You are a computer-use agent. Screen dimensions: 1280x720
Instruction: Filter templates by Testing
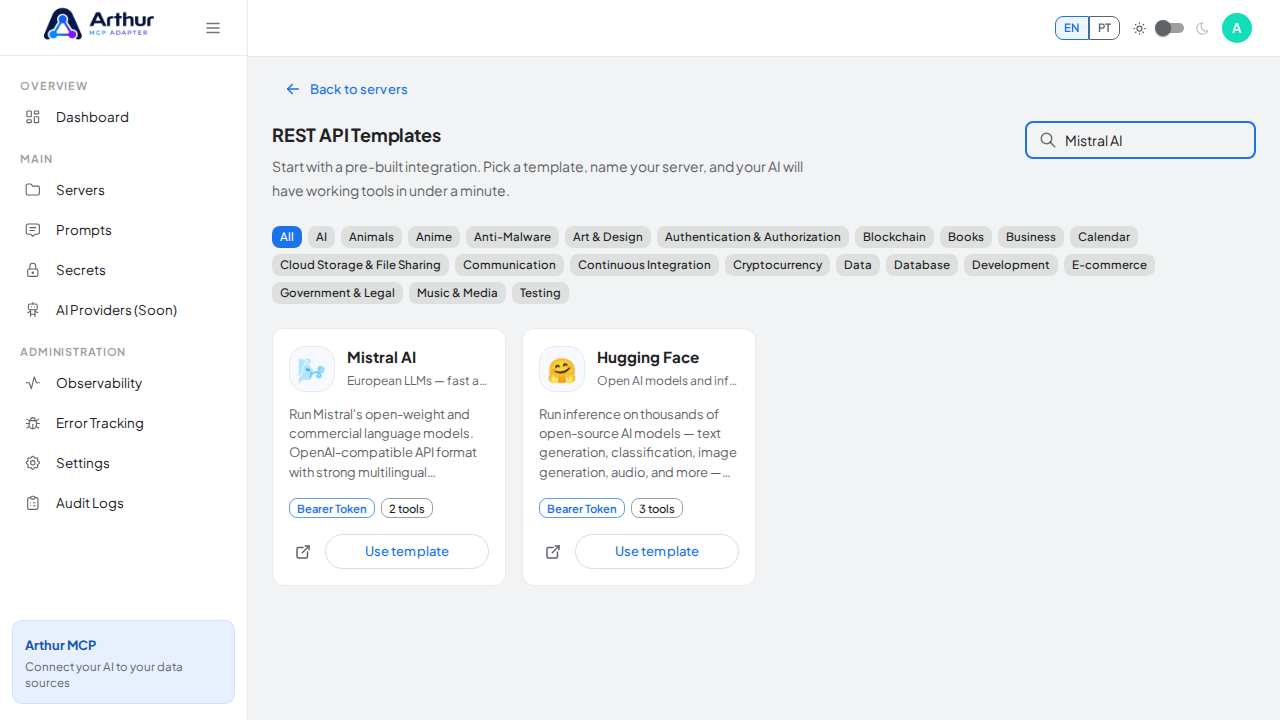pyautogui.click(x=540, y=293)
